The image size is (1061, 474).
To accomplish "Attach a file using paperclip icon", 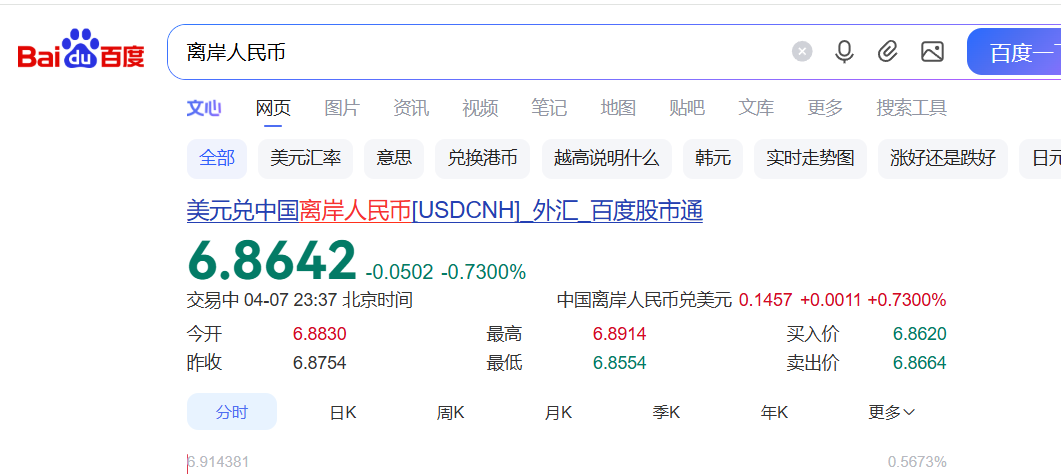I will (x=888, y=52).
